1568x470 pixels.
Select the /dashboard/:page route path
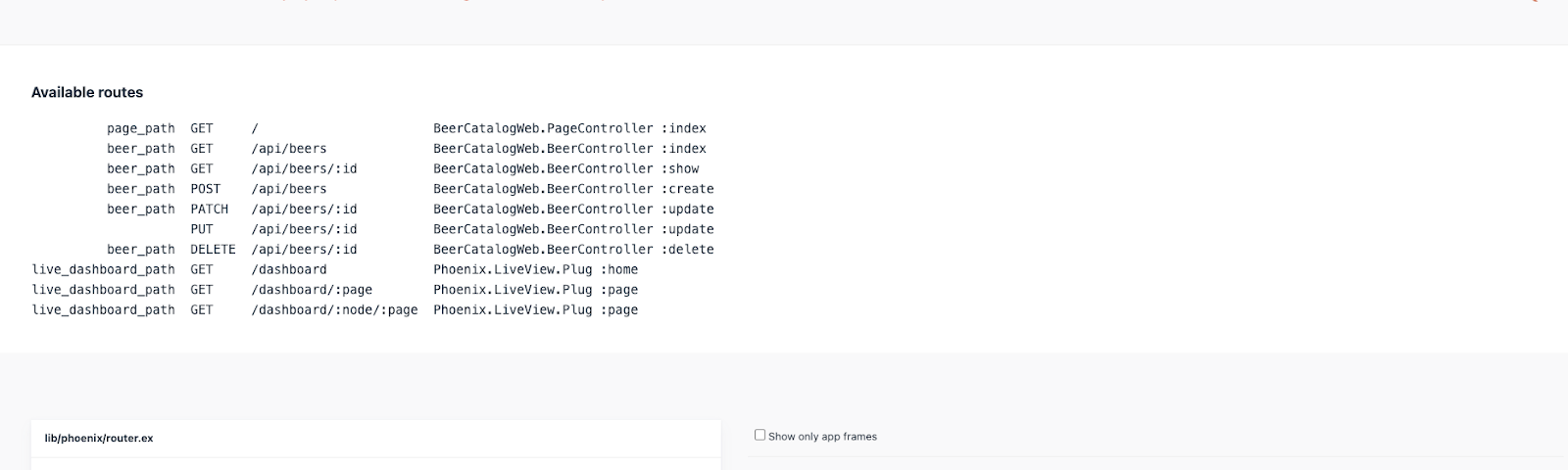pos(312,290)
